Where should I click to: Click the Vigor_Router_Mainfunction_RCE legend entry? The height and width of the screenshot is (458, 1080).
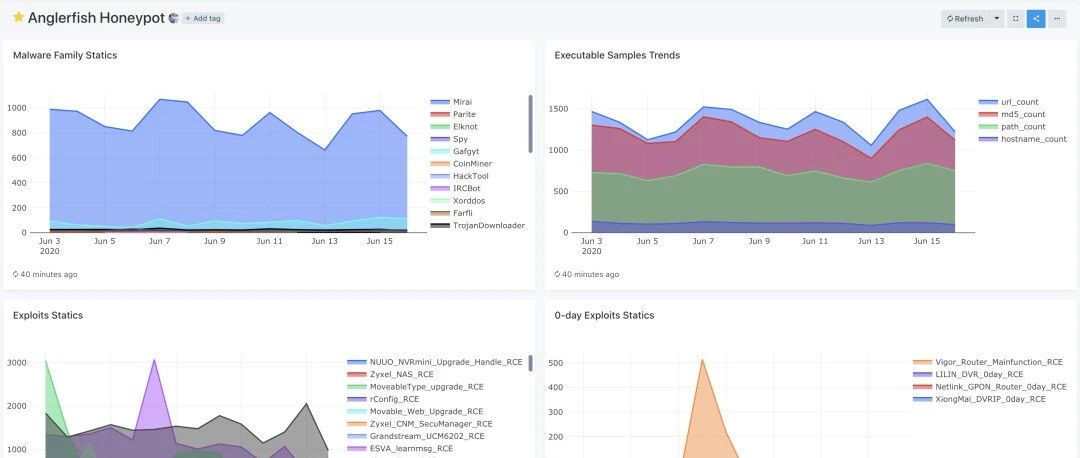click(x=988, y=362)
